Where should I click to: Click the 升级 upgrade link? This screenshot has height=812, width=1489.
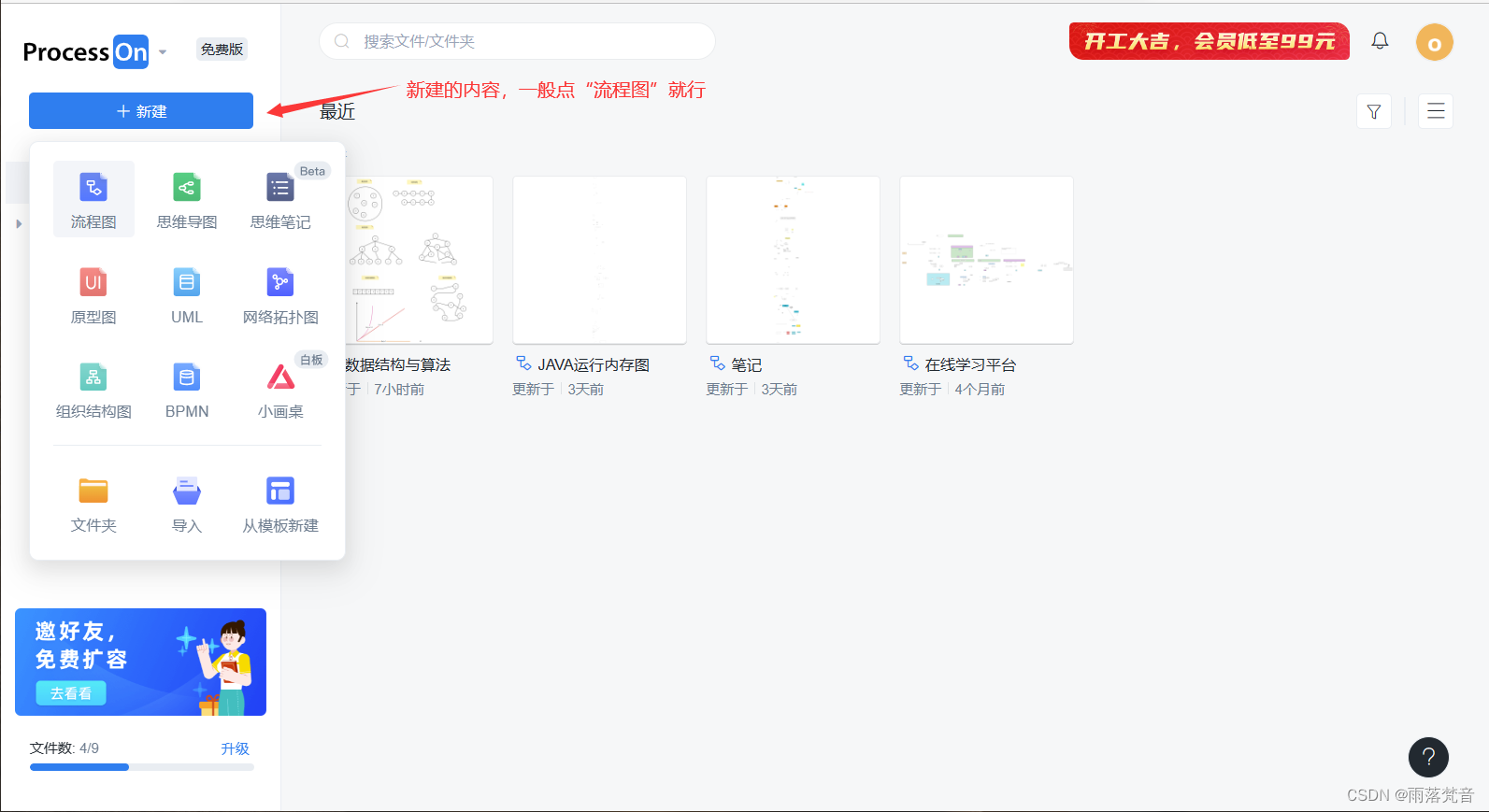pos(235,748)
